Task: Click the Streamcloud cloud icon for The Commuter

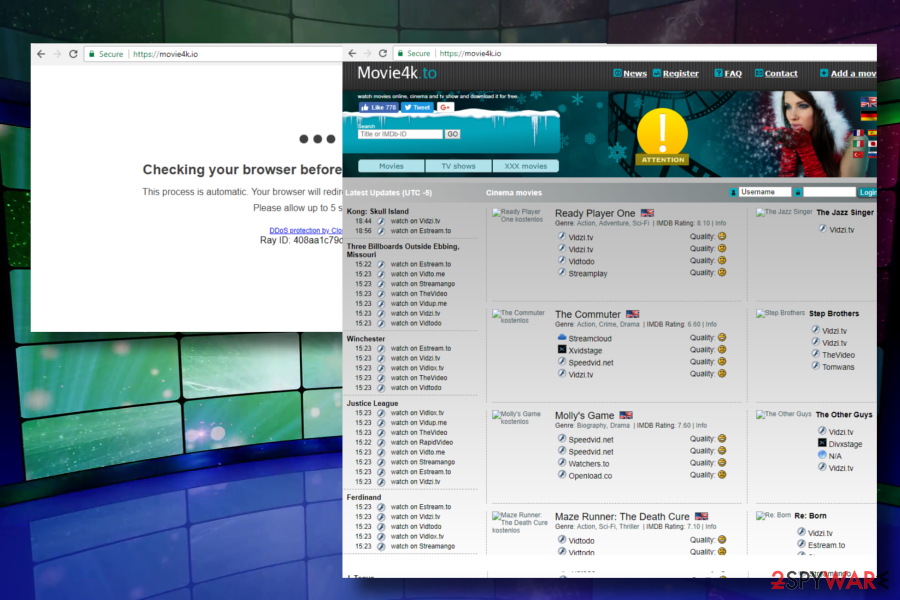Action: pyautogui.click(x=562, y=338)
